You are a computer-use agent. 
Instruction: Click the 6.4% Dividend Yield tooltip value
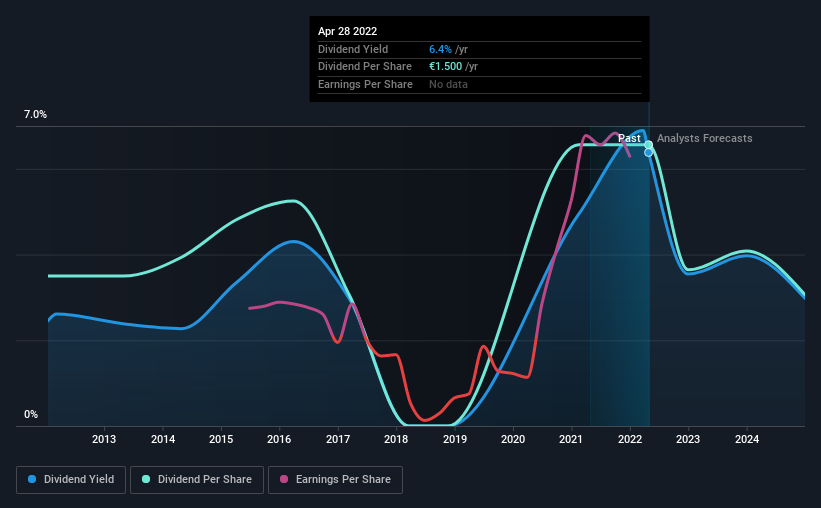pos(440,49)
